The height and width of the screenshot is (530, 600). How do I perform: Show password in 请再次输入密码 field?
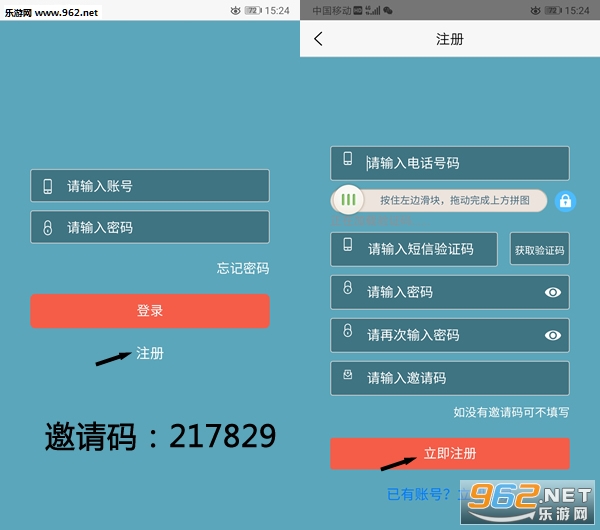[x=553, y=335]
